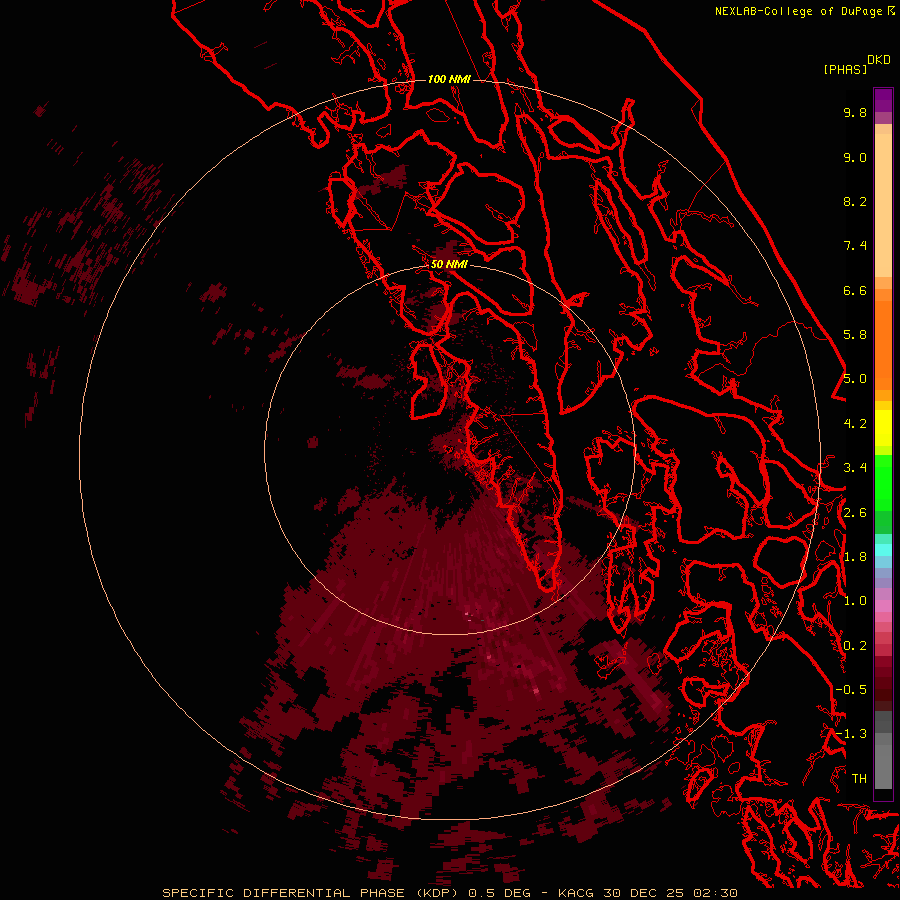Viewport: 900px width, 900px height.
Task: Select the 7.4 scale value
Action: point(855,246)
